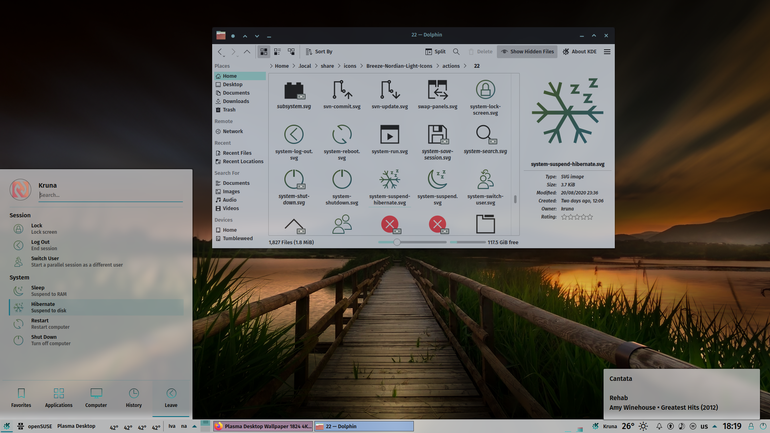Go up to parent folder arrow
The width and height of the screenshot is (770, 433).
tap(247, 52)
